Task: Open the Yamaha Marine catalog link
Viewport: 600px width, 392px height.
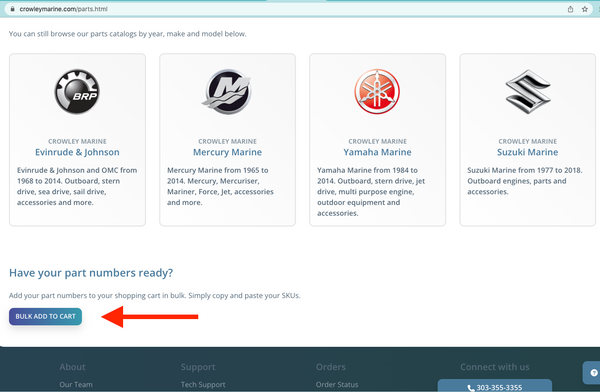Action: (377, 152)
